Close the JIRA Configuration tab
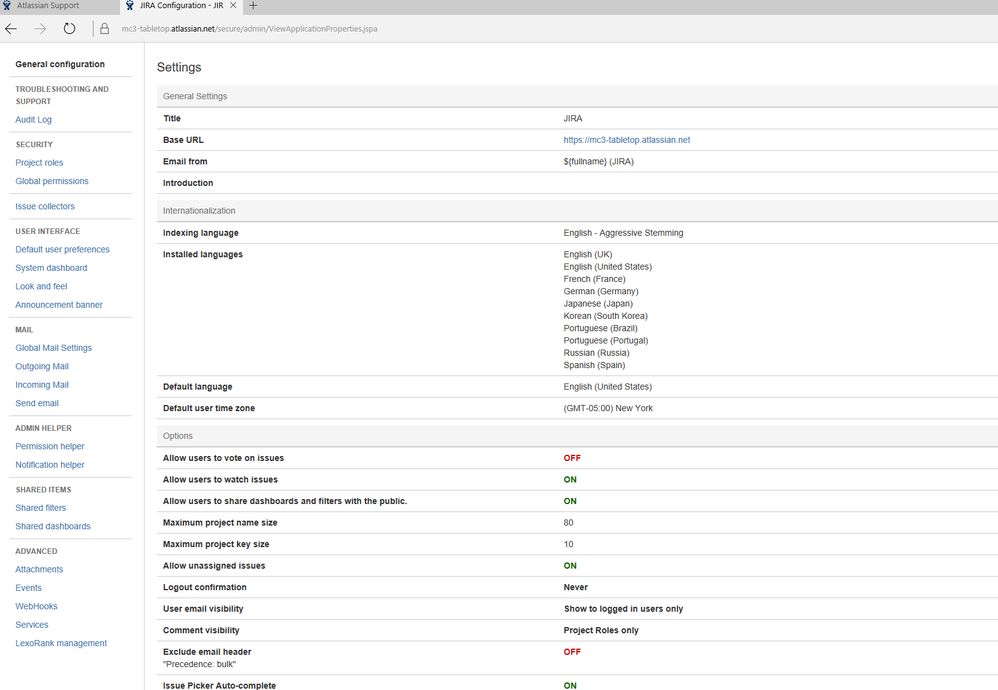 click(233, 5)
